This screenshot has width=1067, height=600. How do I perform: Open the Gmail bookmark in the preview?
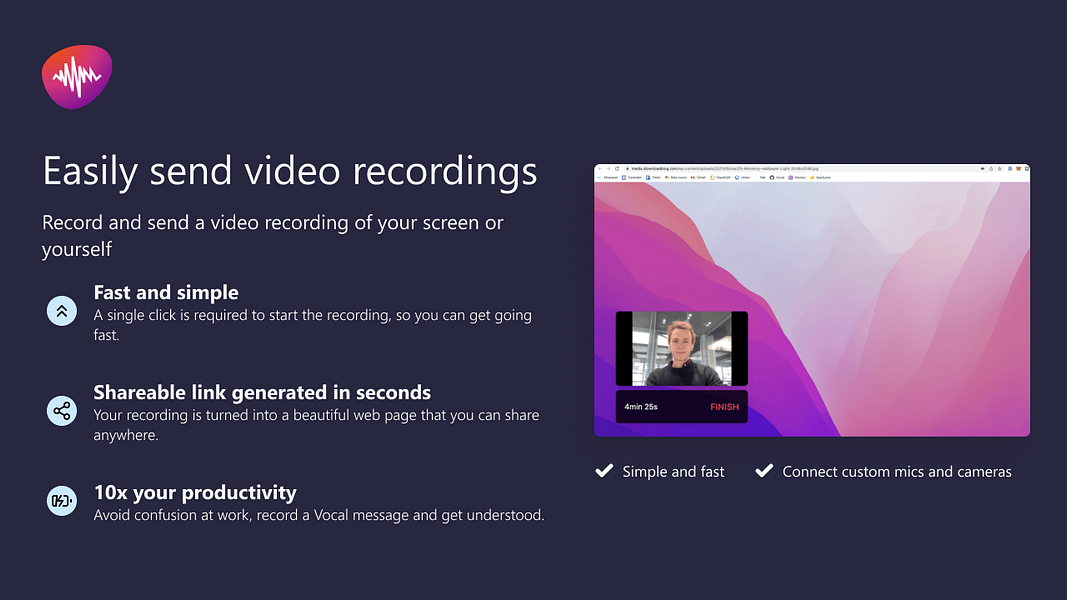(698, 178)
